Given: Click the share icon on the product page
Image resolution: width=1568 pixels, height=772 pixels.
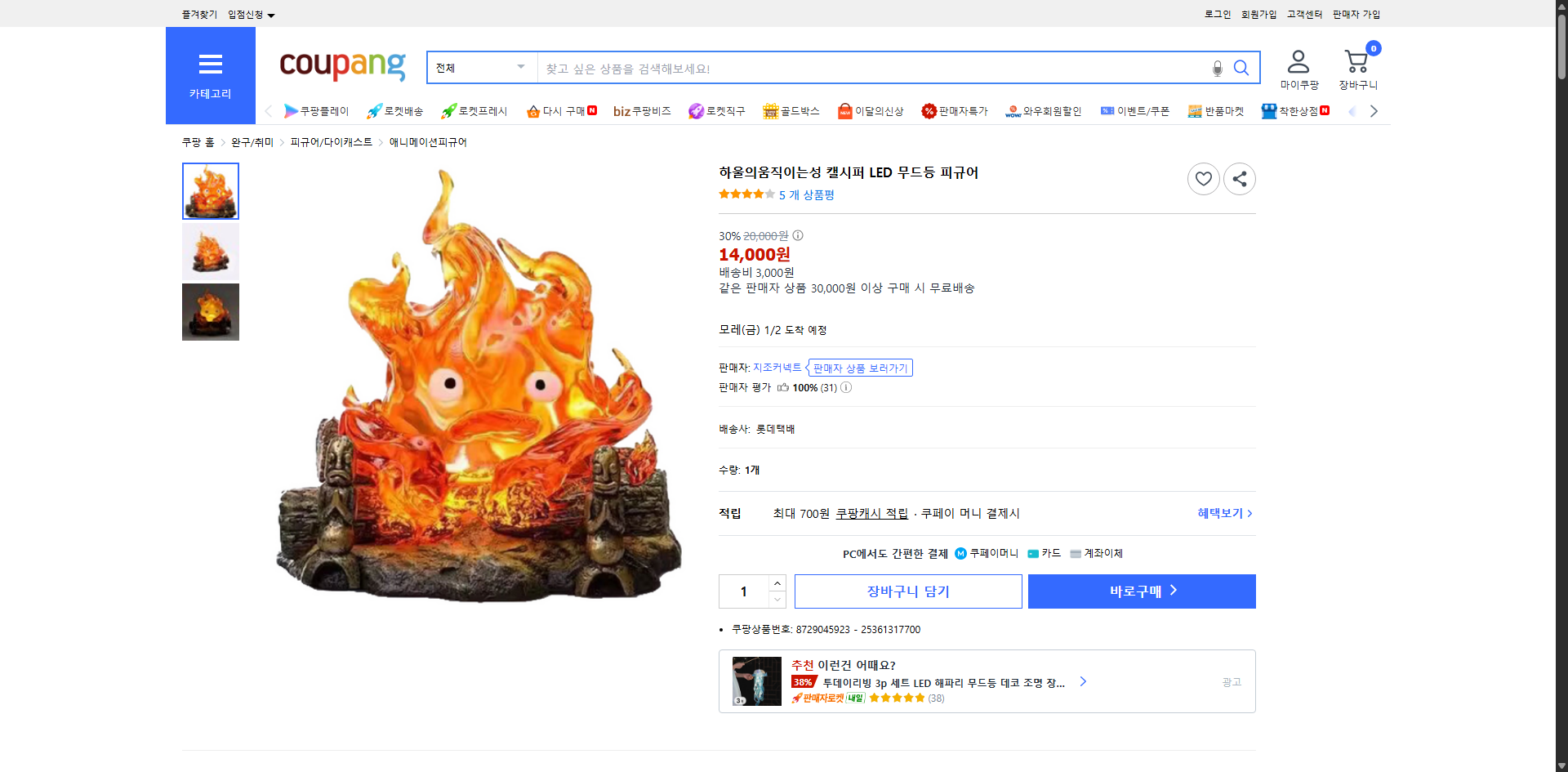Looking at the screenshot, I should coord(1239,178).
